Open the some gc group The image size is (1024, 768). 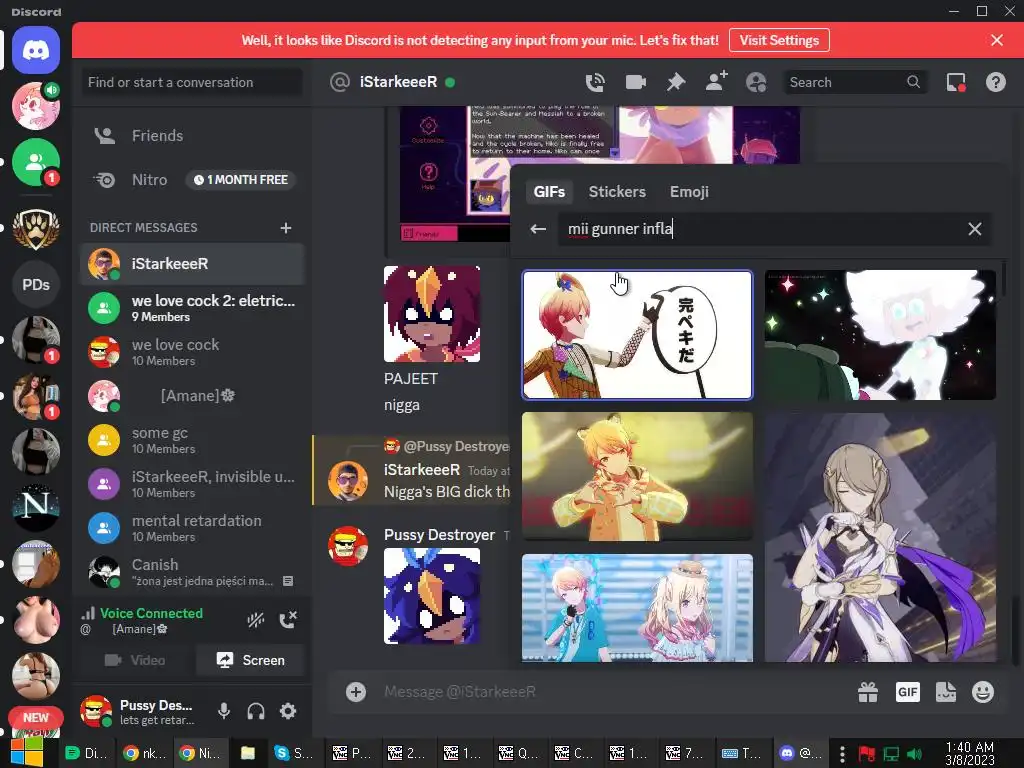[192, 440]
